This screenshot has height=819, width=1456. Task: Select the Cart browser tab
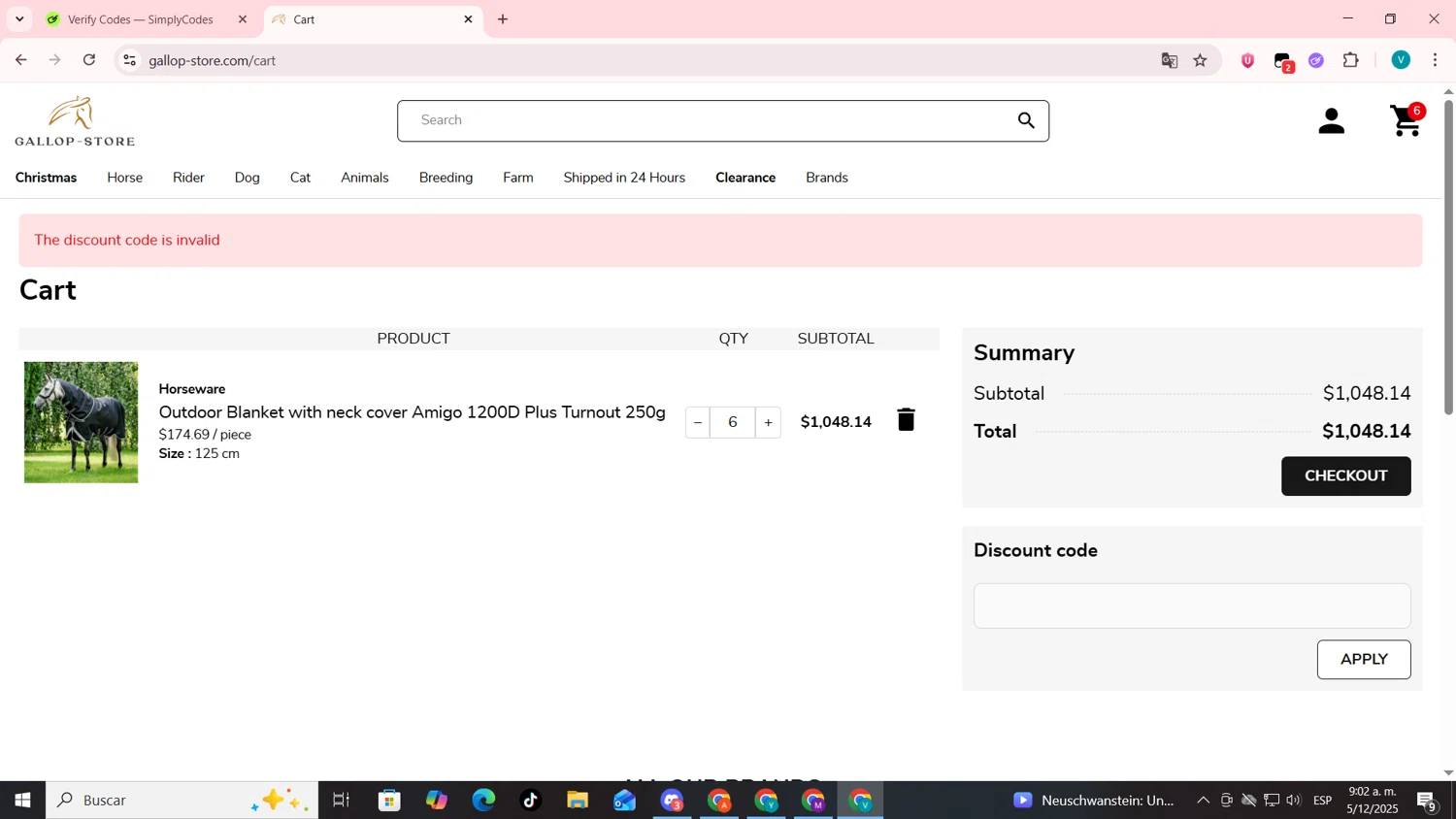point(372,19)
